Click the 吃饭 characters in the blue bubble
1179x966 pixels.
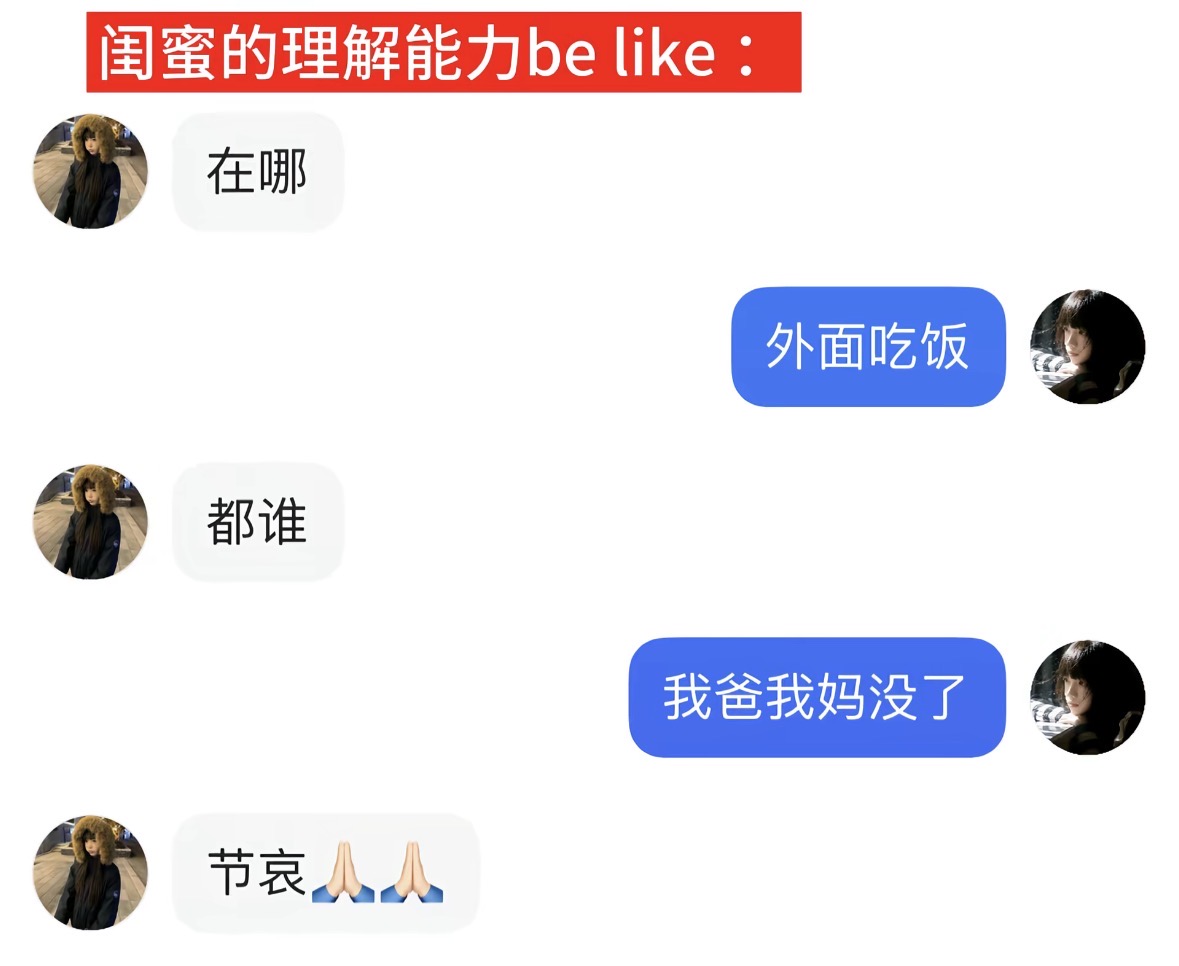(919, 347)
